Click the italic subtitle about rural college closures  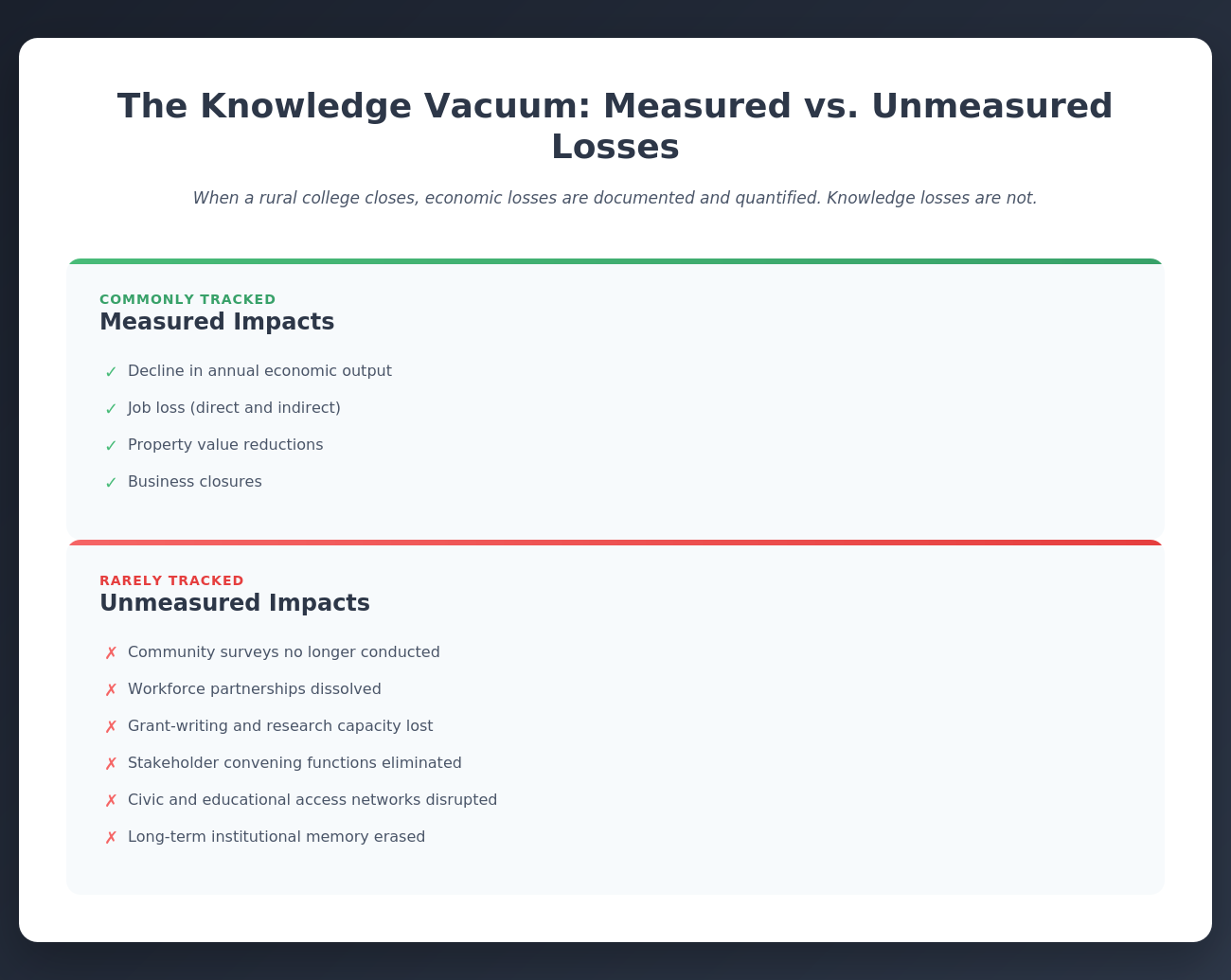point(615,198)
